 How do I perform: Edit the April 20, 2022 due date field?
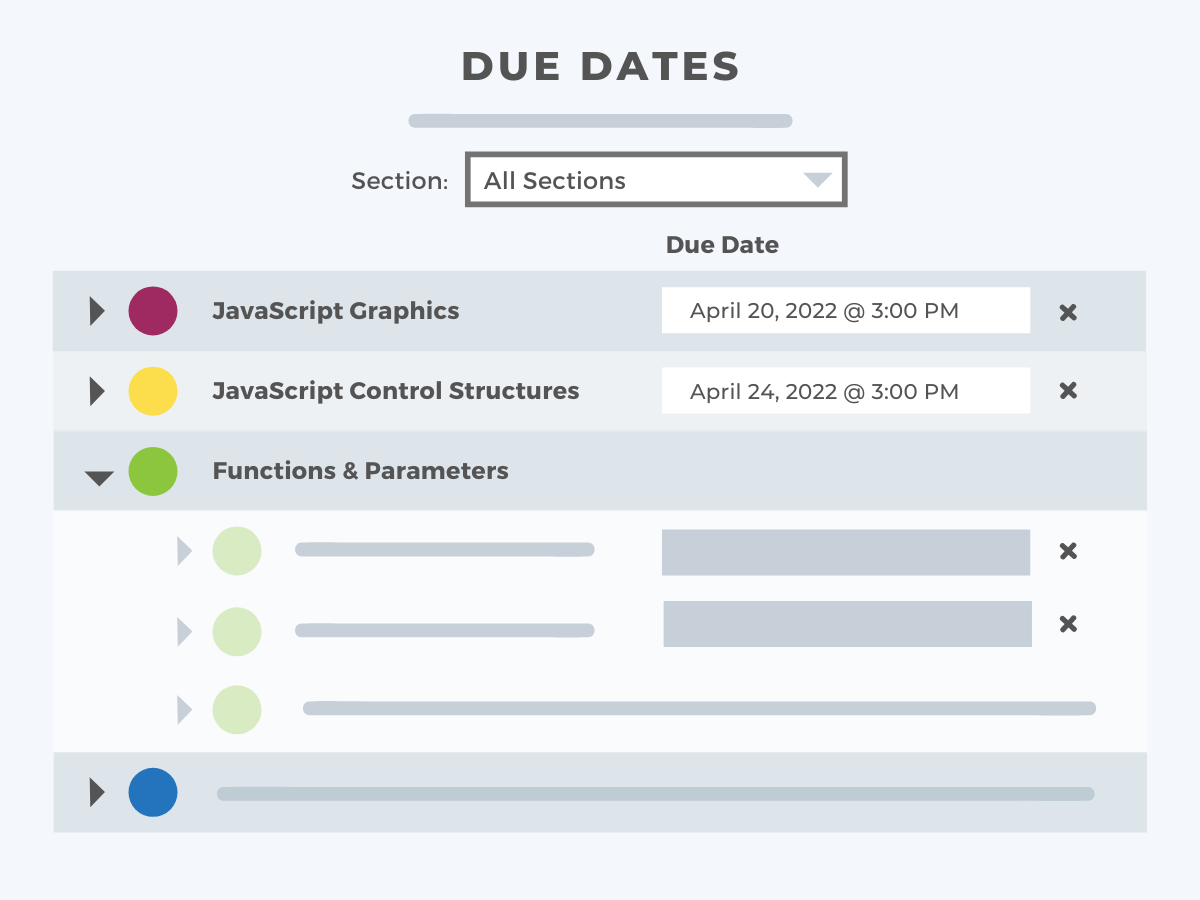[x=846, y=311]
